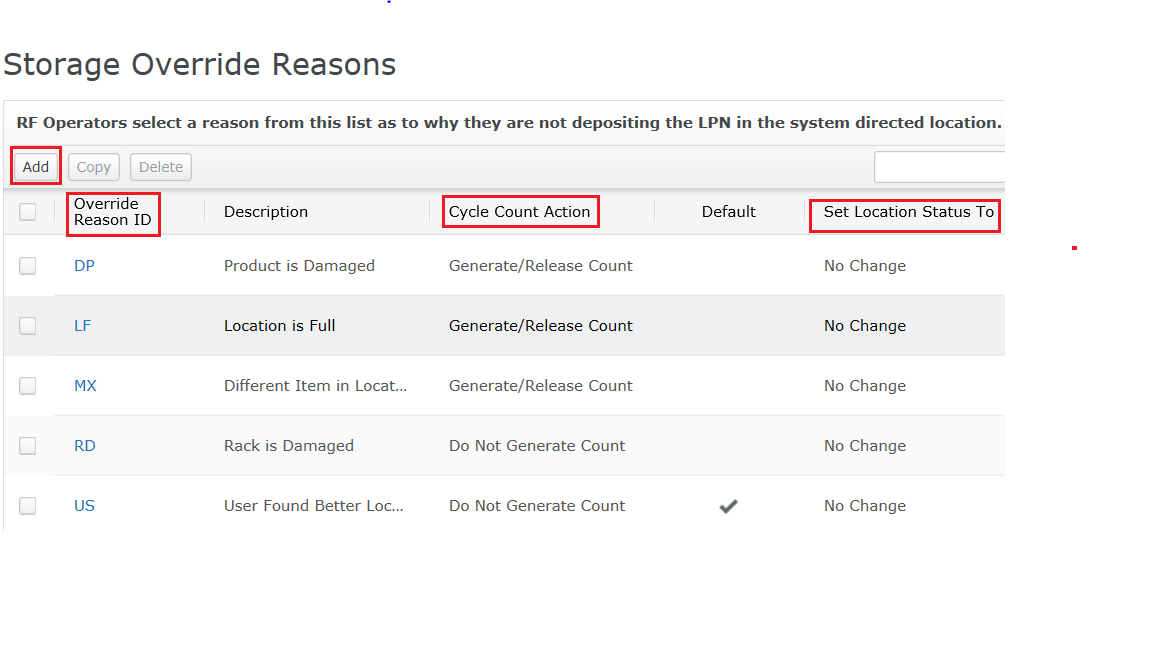The width and height of the screenshot is (1152, 648).
Task: Sort by Description column header
Action: [266, 212]
